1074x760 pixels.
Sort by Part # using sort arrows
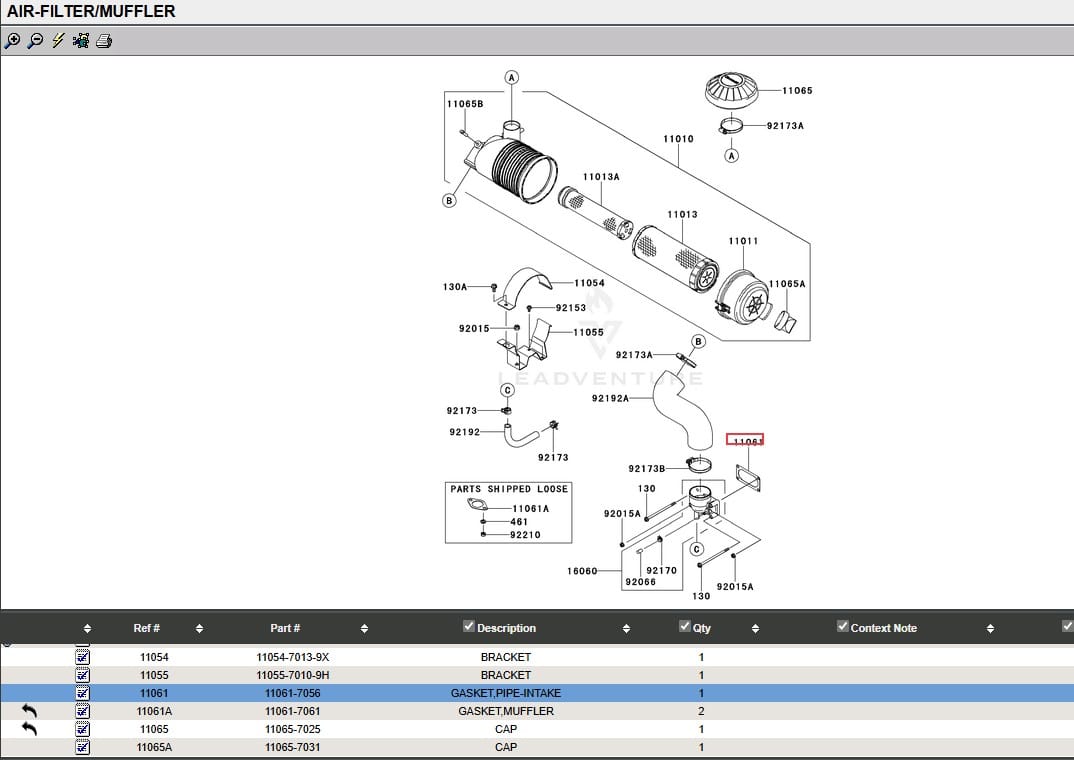pyautogui.click(x=364, y=629)
